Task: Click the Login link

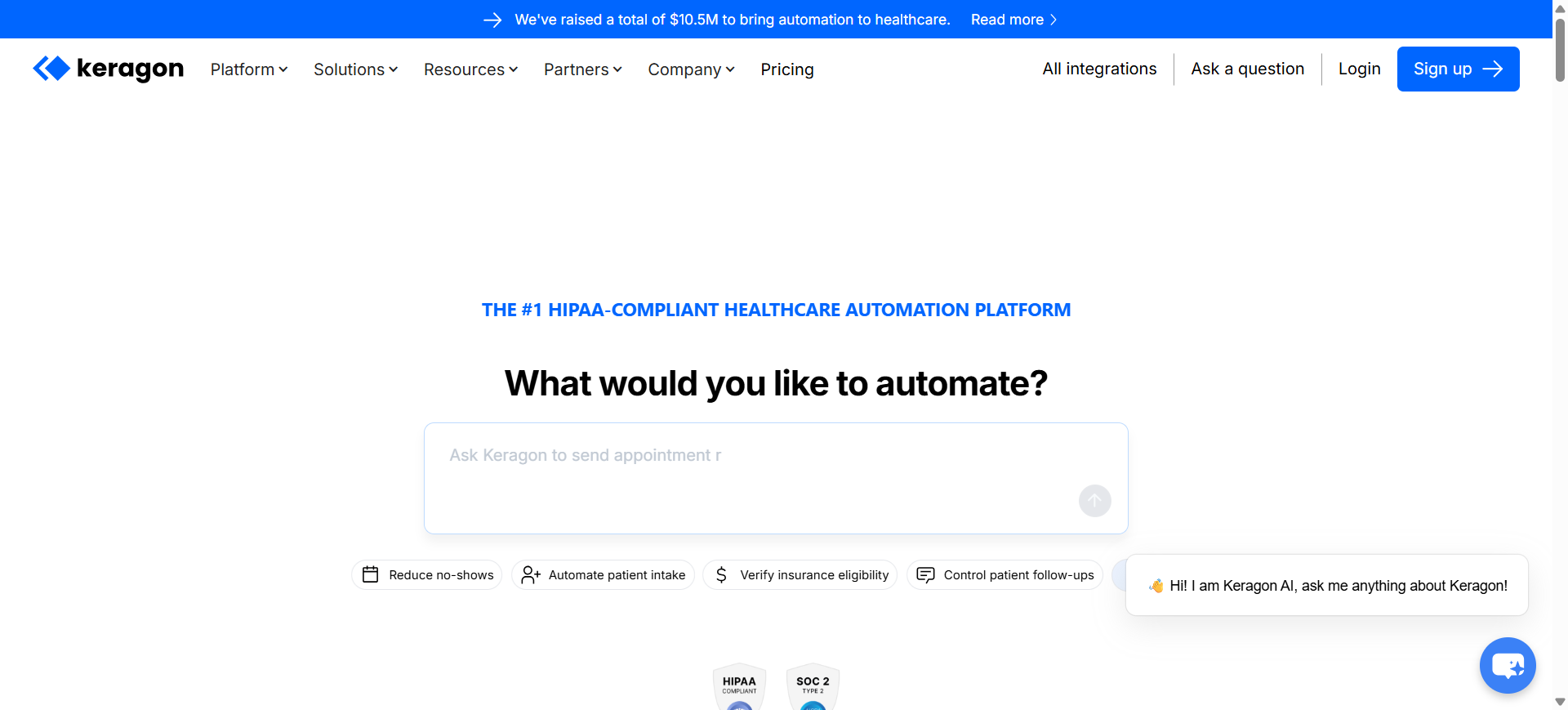Action: tap(1359, 69)
